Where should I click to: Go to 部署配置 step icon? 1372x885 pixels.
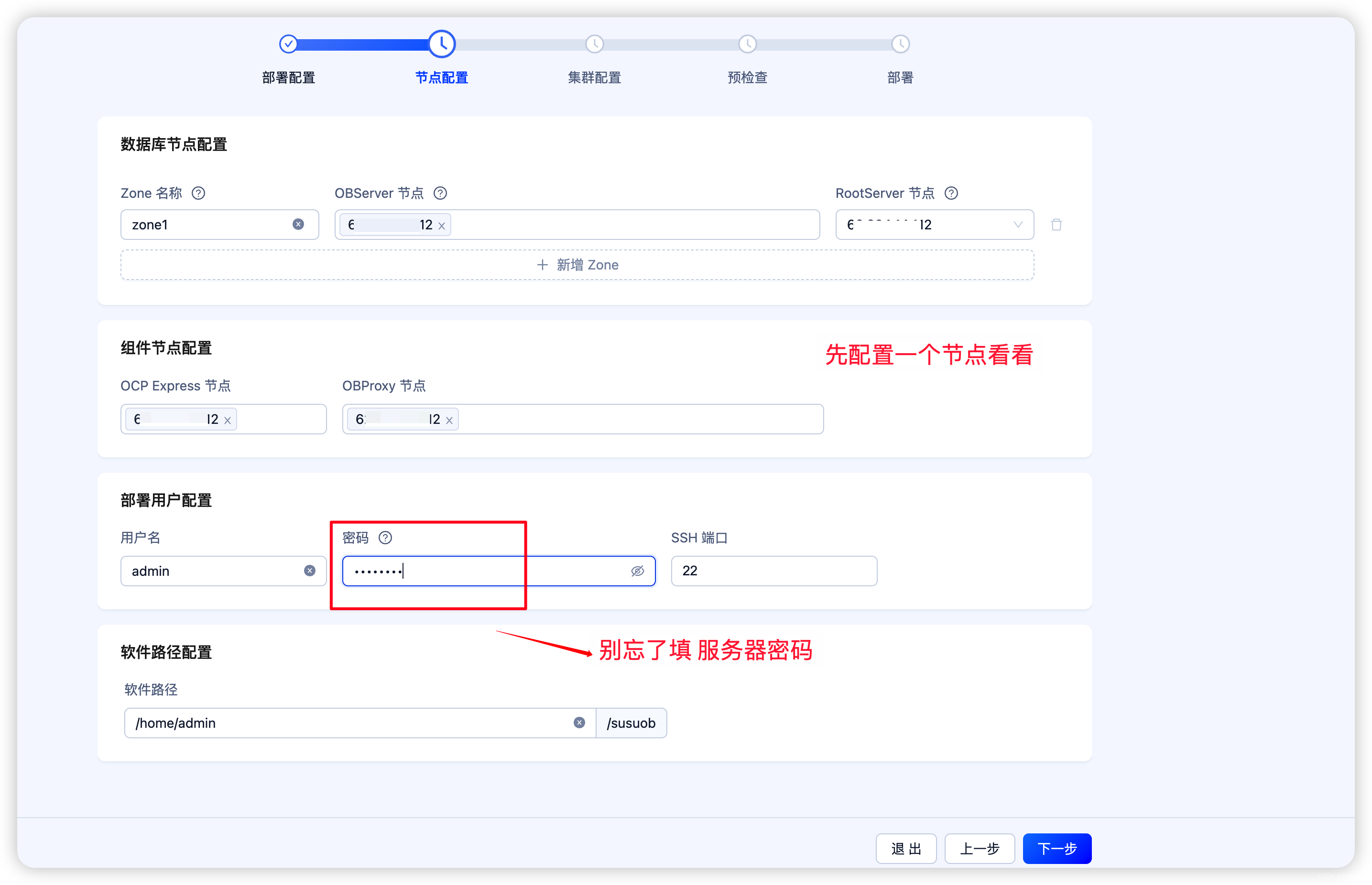pyautogui.click(x=288, y=43)
